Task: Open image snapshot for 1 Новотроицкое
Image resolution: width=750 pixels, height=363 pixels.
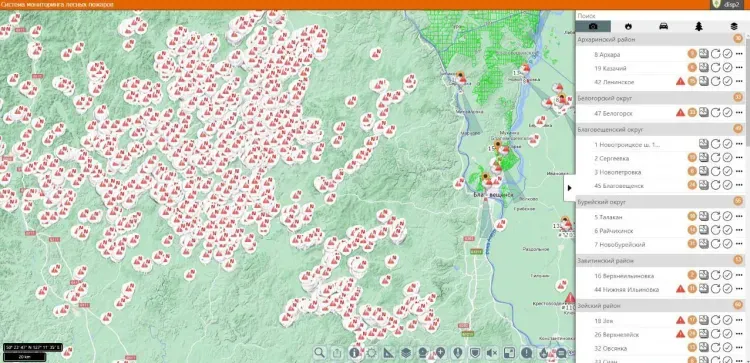Action: pos(704,144)
